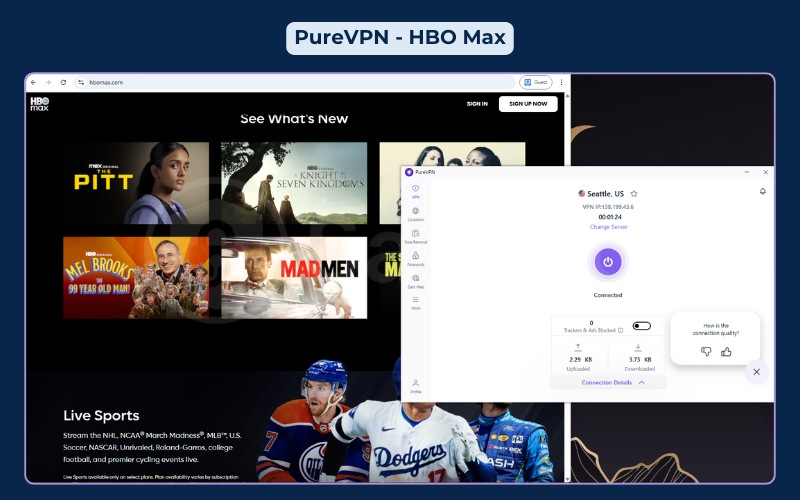Click the Change Server link

coord(608,227)
